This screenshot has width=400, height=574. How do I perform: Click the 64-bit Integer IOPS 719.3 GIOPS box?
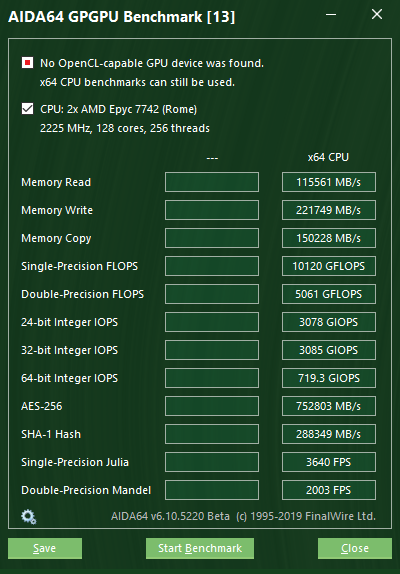point(329,378)
